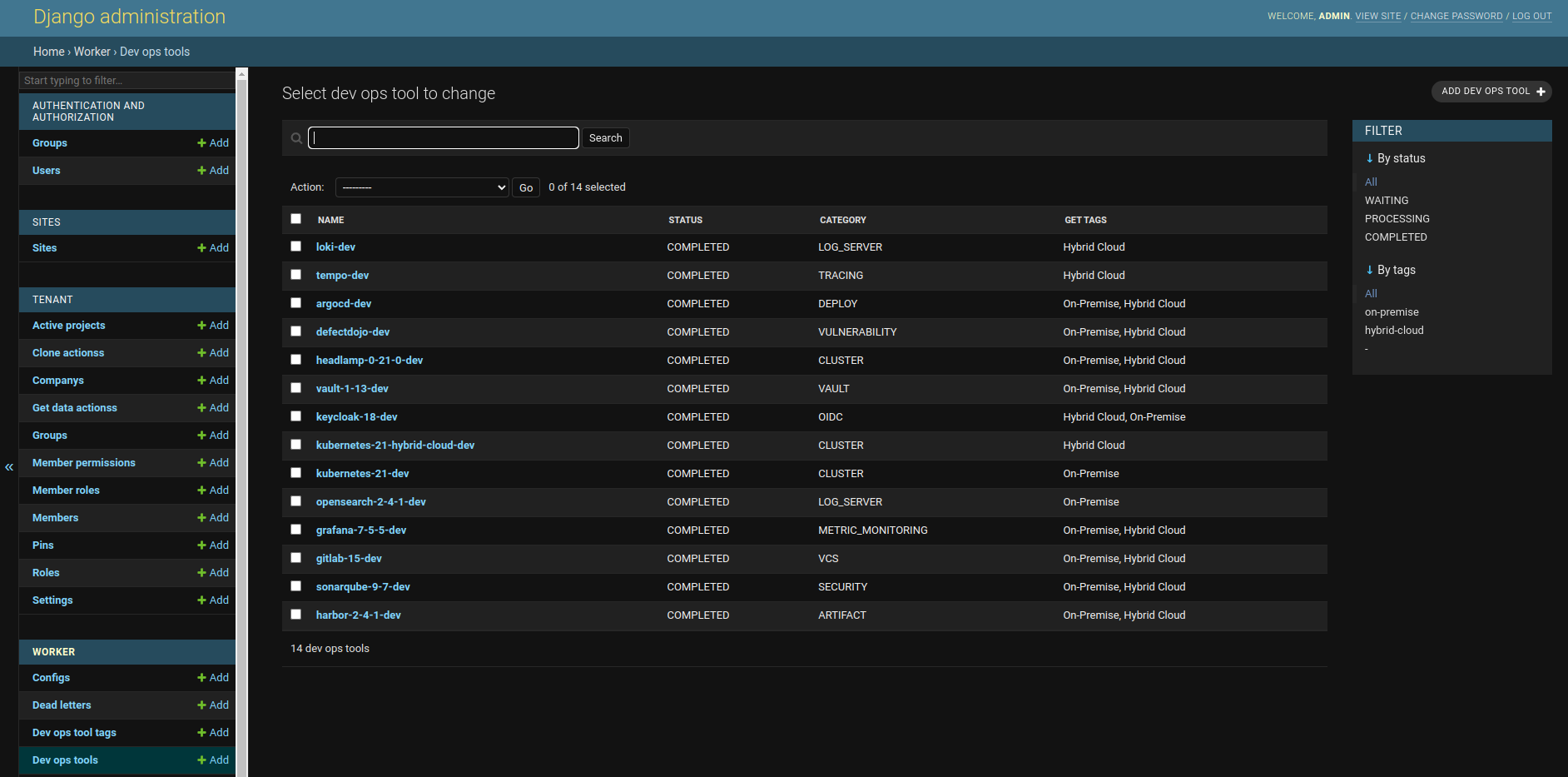The height and width of the screenshot is (777, 1568).
Task: Filter by COMPLETED status
Action: (x=1396, y=237)
